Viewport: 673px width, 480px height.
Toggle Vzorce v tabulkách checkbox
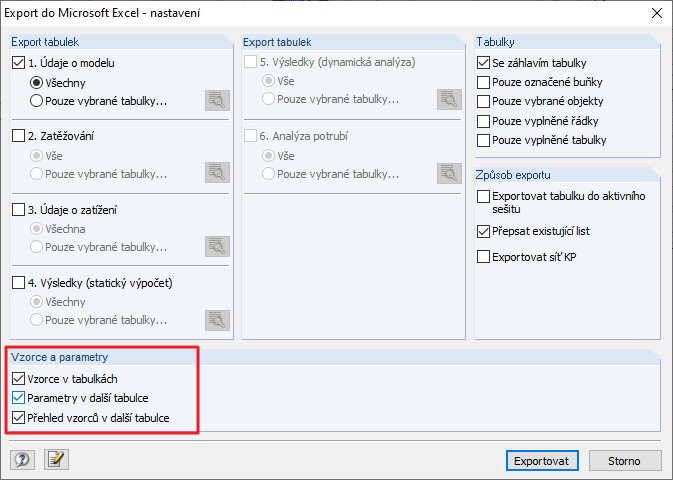click(18, 379)
